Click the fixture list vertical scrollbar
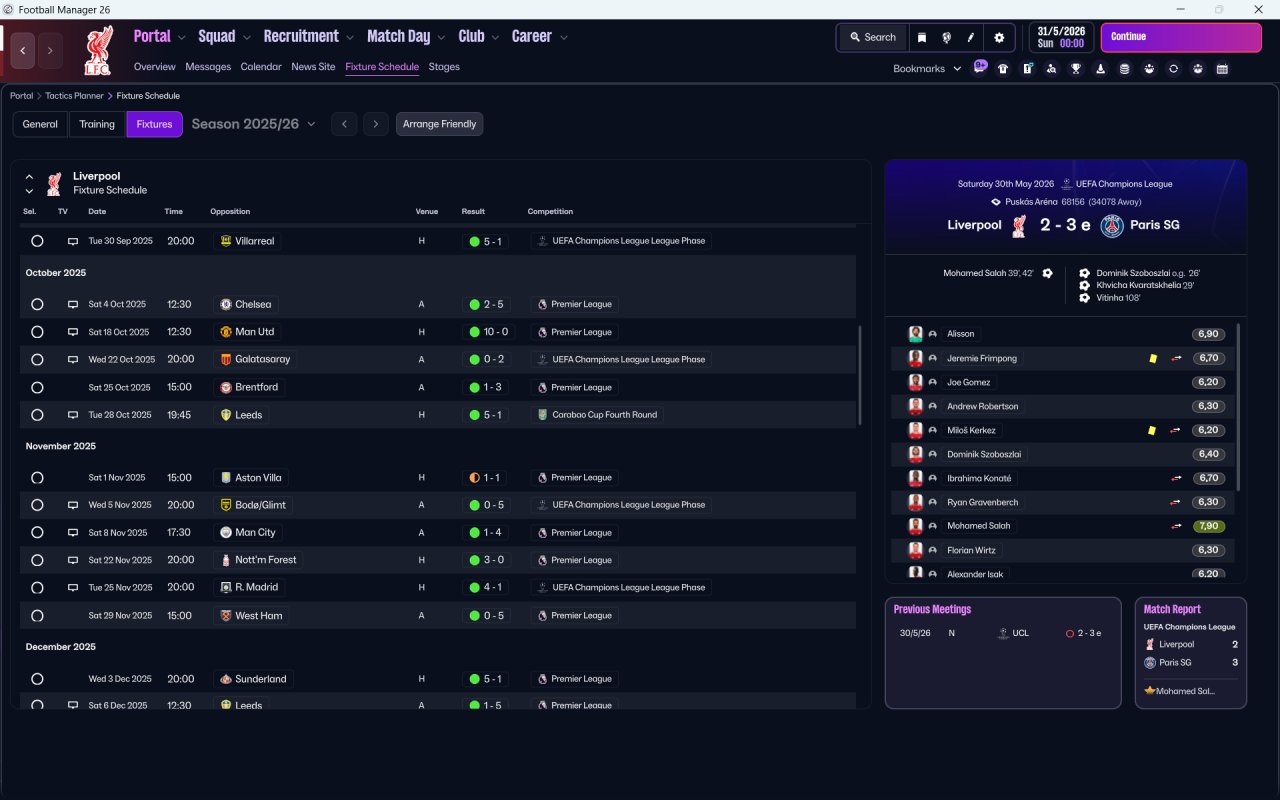Screen dimensions: 1280x800 (860, 375)
